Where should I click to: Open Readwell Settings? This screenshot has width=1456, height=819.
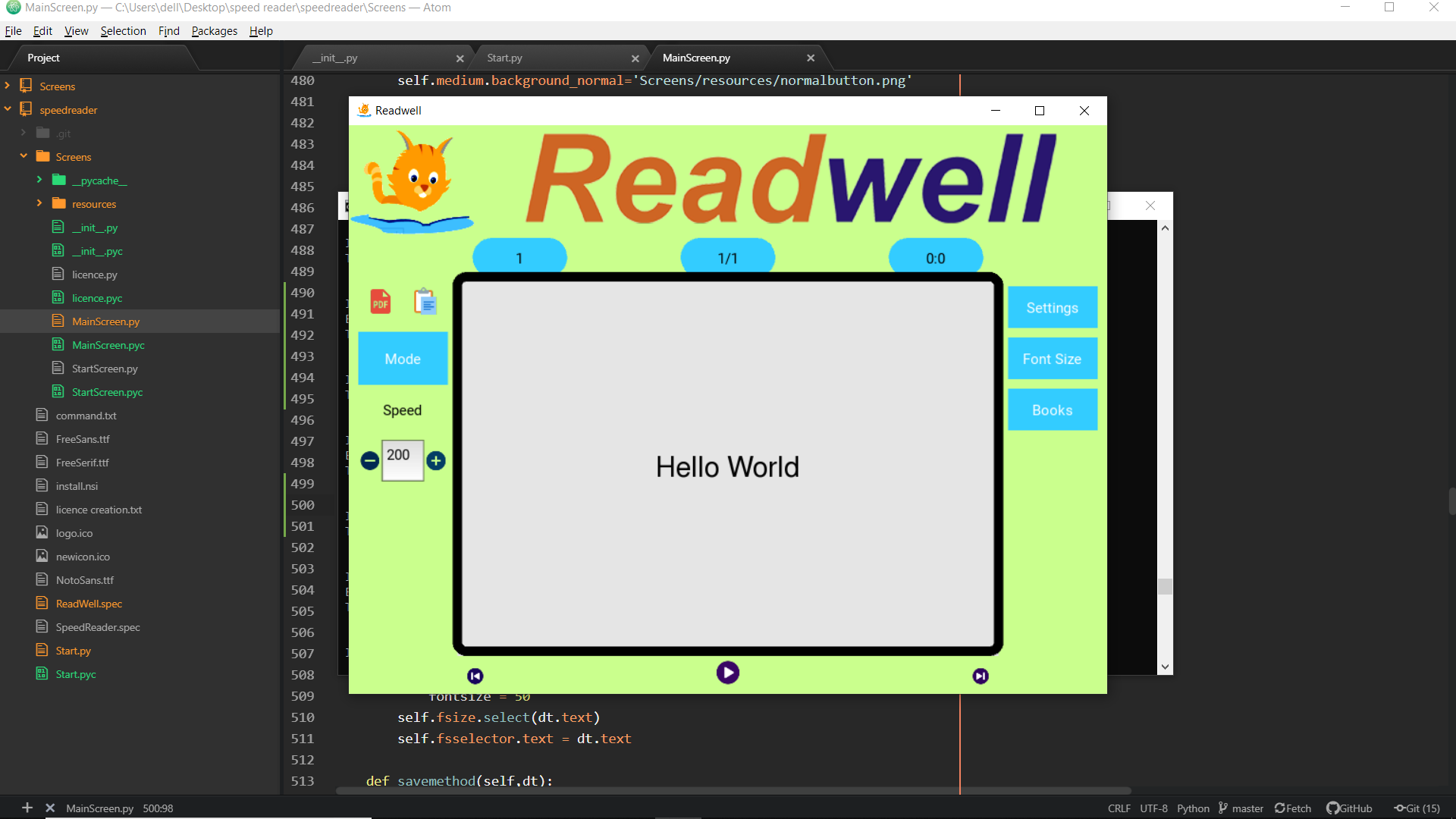click(x=1052, y=307)
